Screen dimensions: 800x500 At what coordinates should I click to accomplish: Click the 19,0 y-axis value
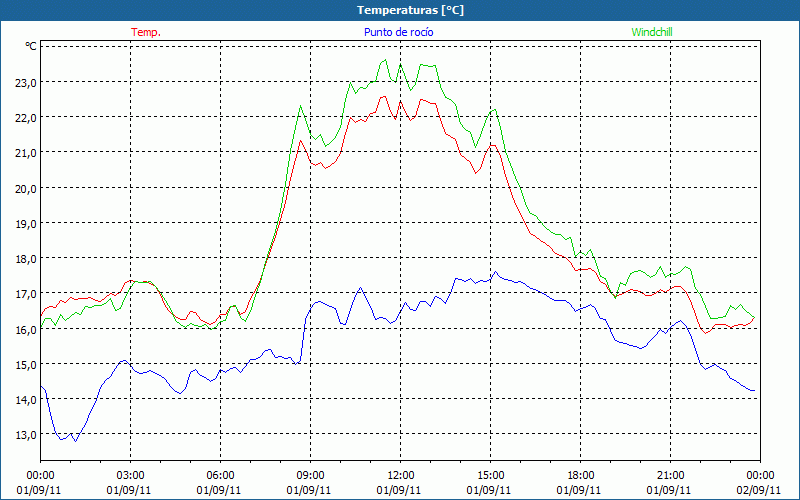point(26,224)
